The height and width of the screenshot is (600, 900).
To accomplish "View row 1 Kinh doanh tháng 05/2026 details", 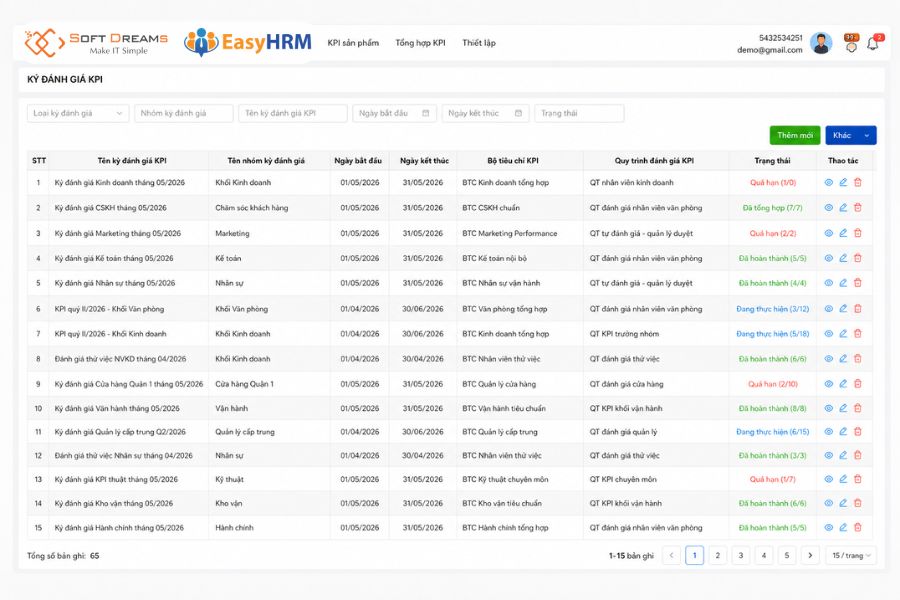I will (828, 183).
